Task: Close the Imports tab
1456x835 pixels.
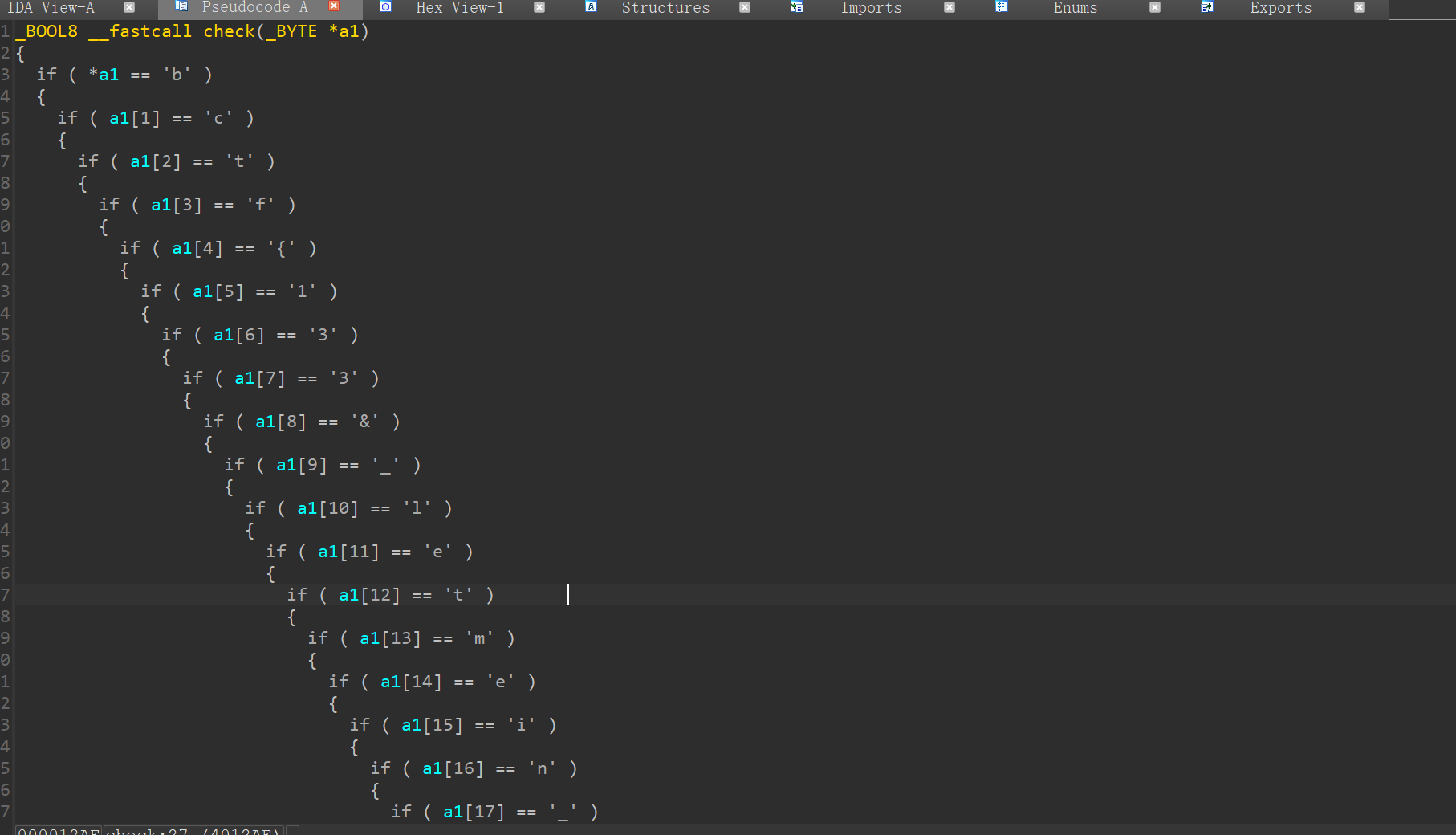Action: (x=950, y=7)
